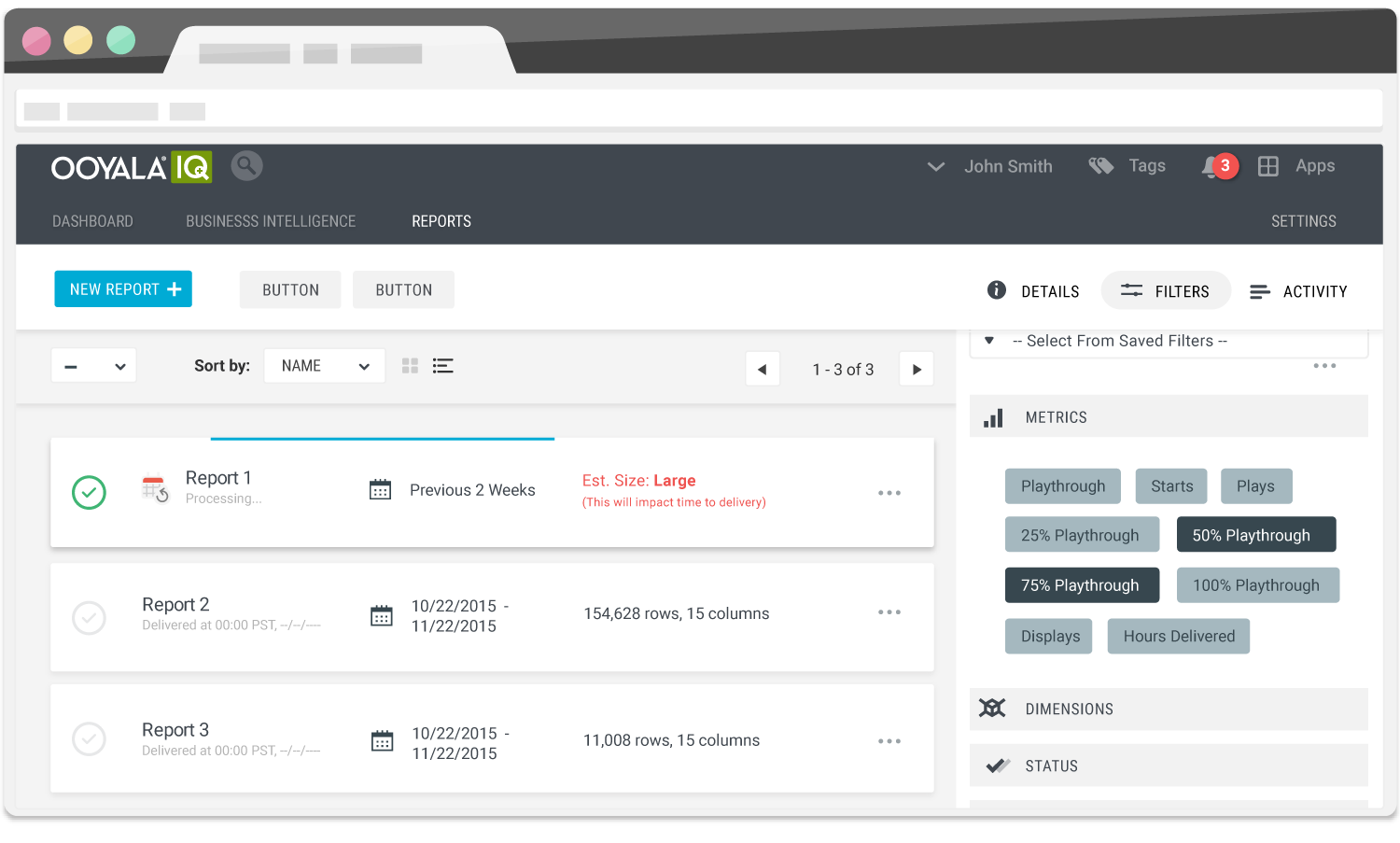This screenshot has width=1400, height=843.
Task: Expand the Metrics section header
Action: point(1169,417)
